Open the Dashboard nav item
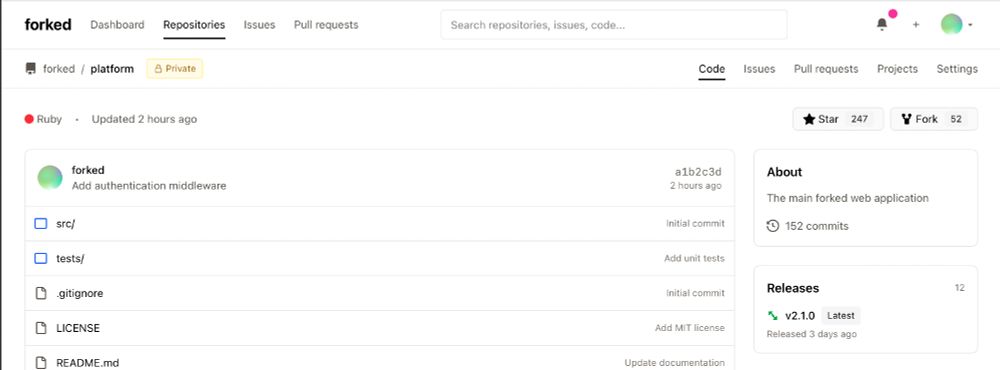The width and height of the screenshot is (1000, 370). 117,25
